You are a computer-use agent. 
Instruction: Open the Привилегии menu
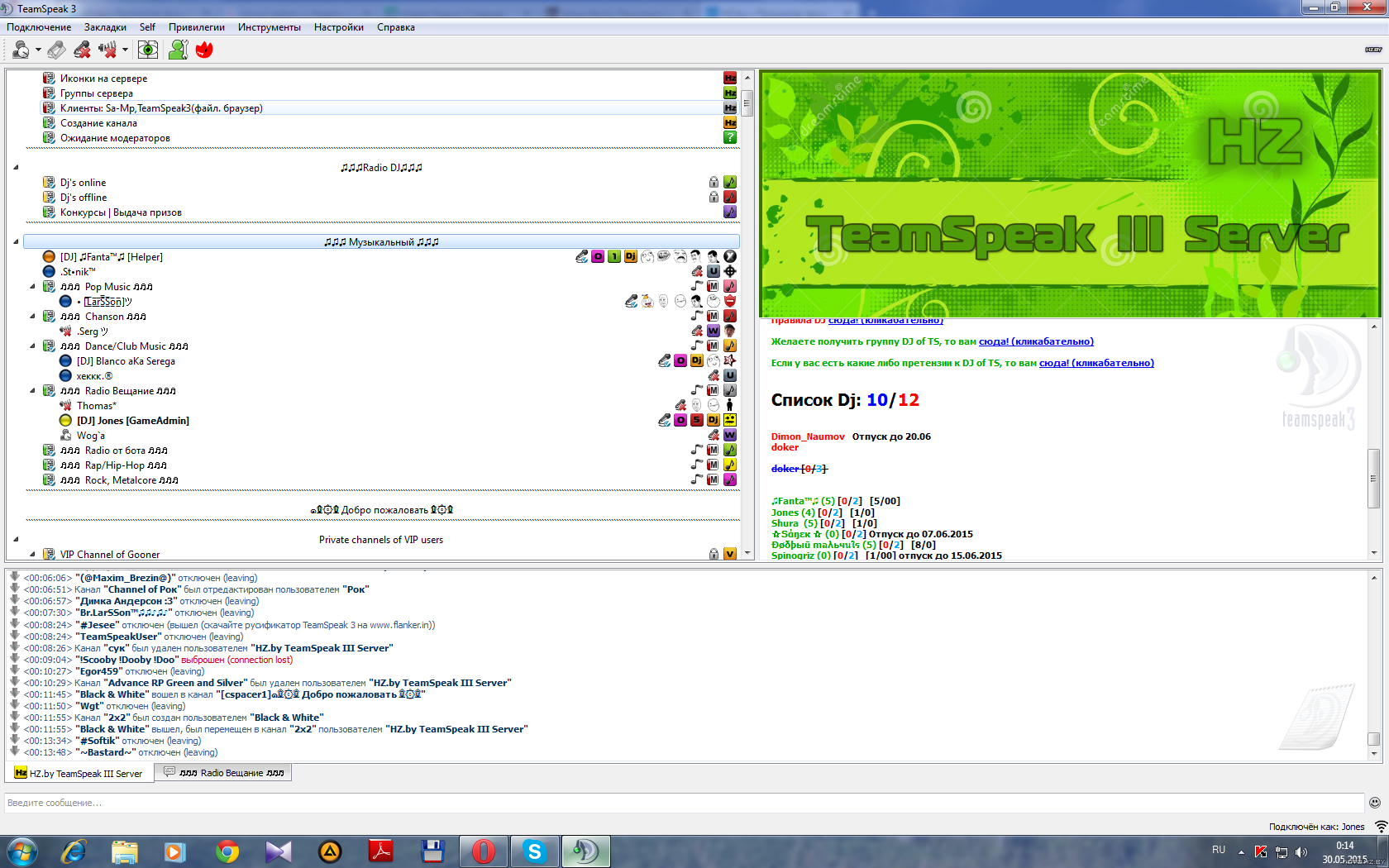pos(197,27)
